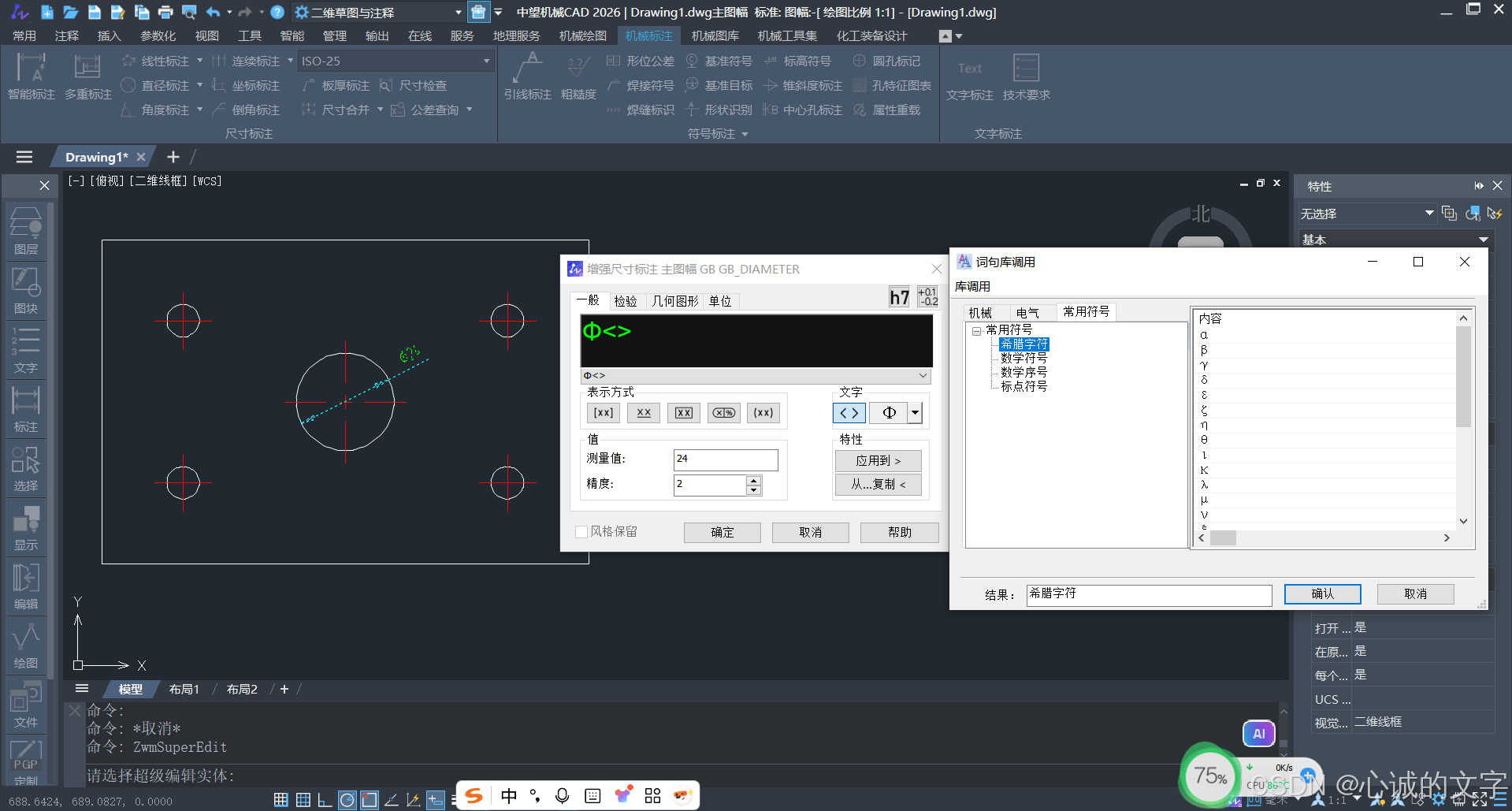This screenshot has width=1512, height=811.
Task: Toggle polar tracking in the status bar
Action: coord(347,800)
